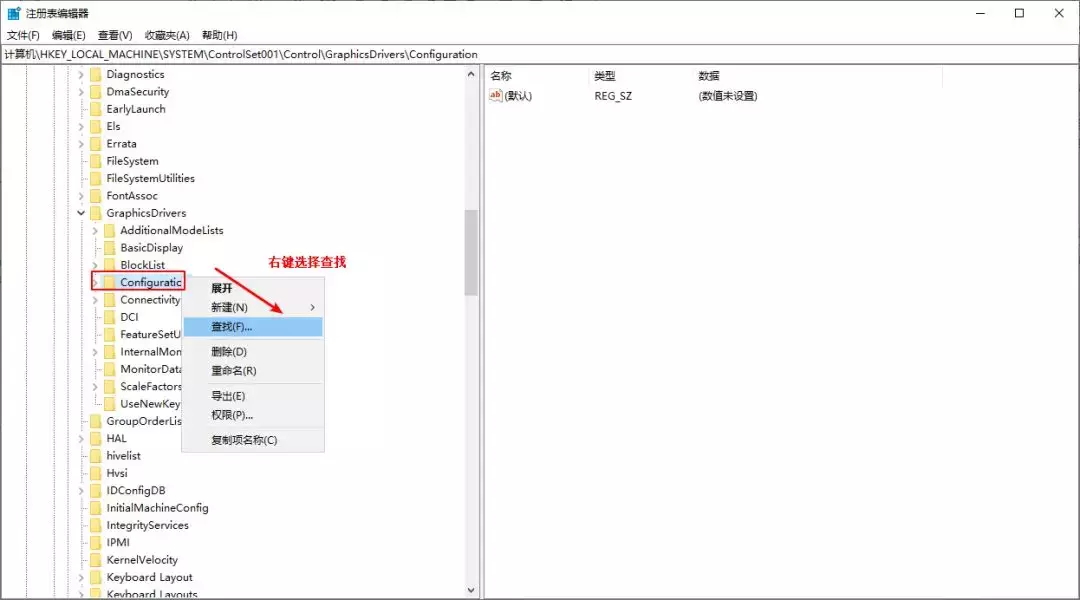Choose 查找(F)... in the context menu
1080x600 pixels.
click(x=253, y=327)
